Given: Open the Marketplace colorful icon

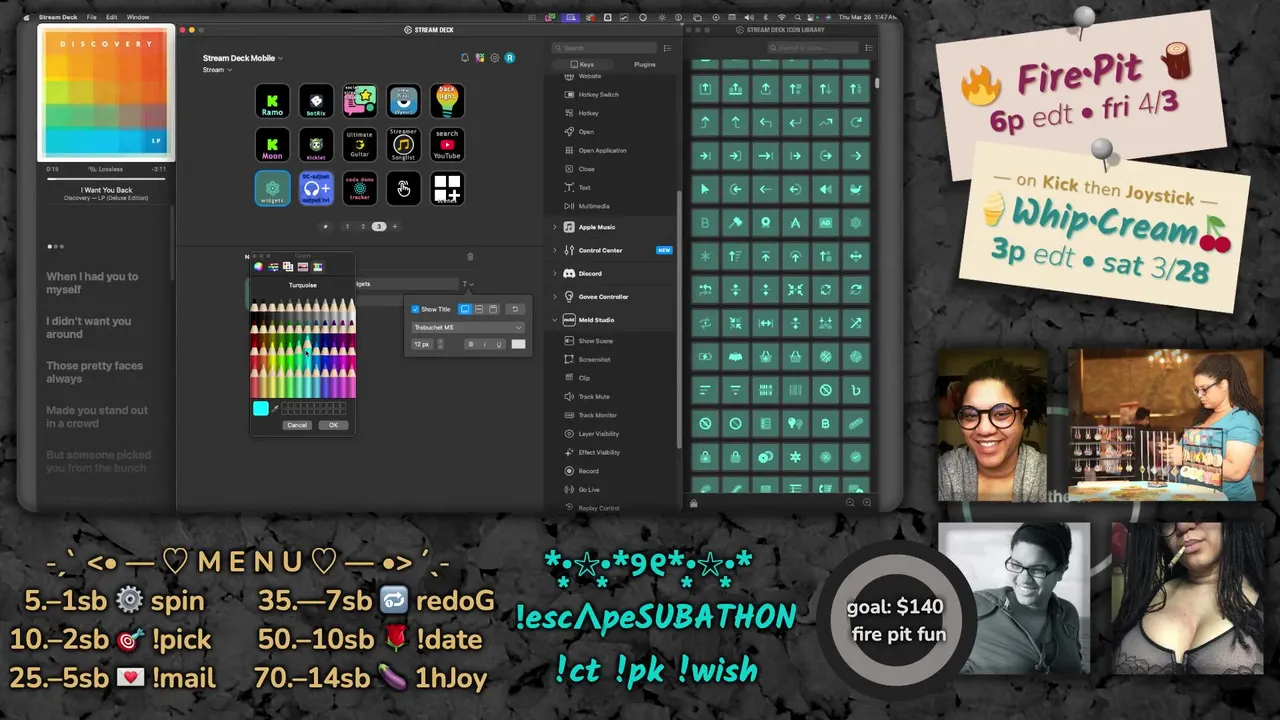Looking at the screenshot, I should pos(479,58).
